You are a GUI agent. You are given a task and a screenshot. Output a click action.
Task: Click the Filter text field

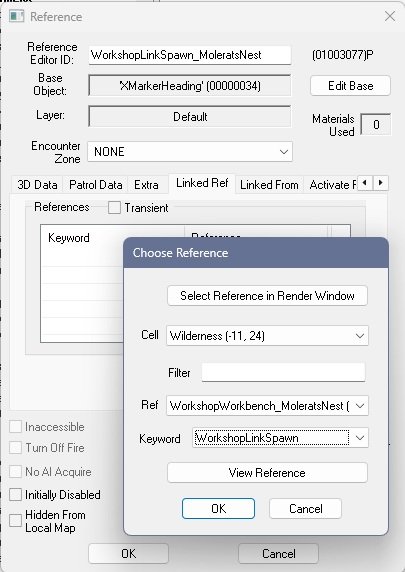point(283,372)
